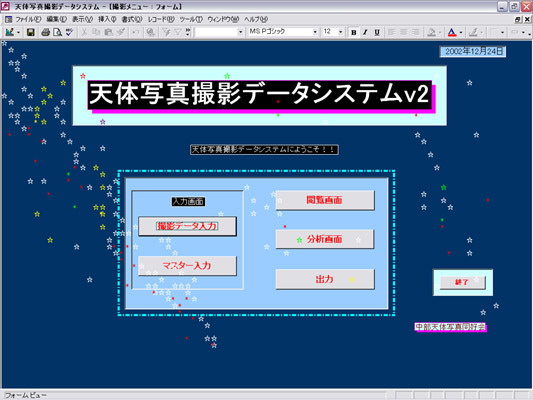Expand the font size 12 dropdown
Viewport: 533px width, 400px height.
pos(341,32)
